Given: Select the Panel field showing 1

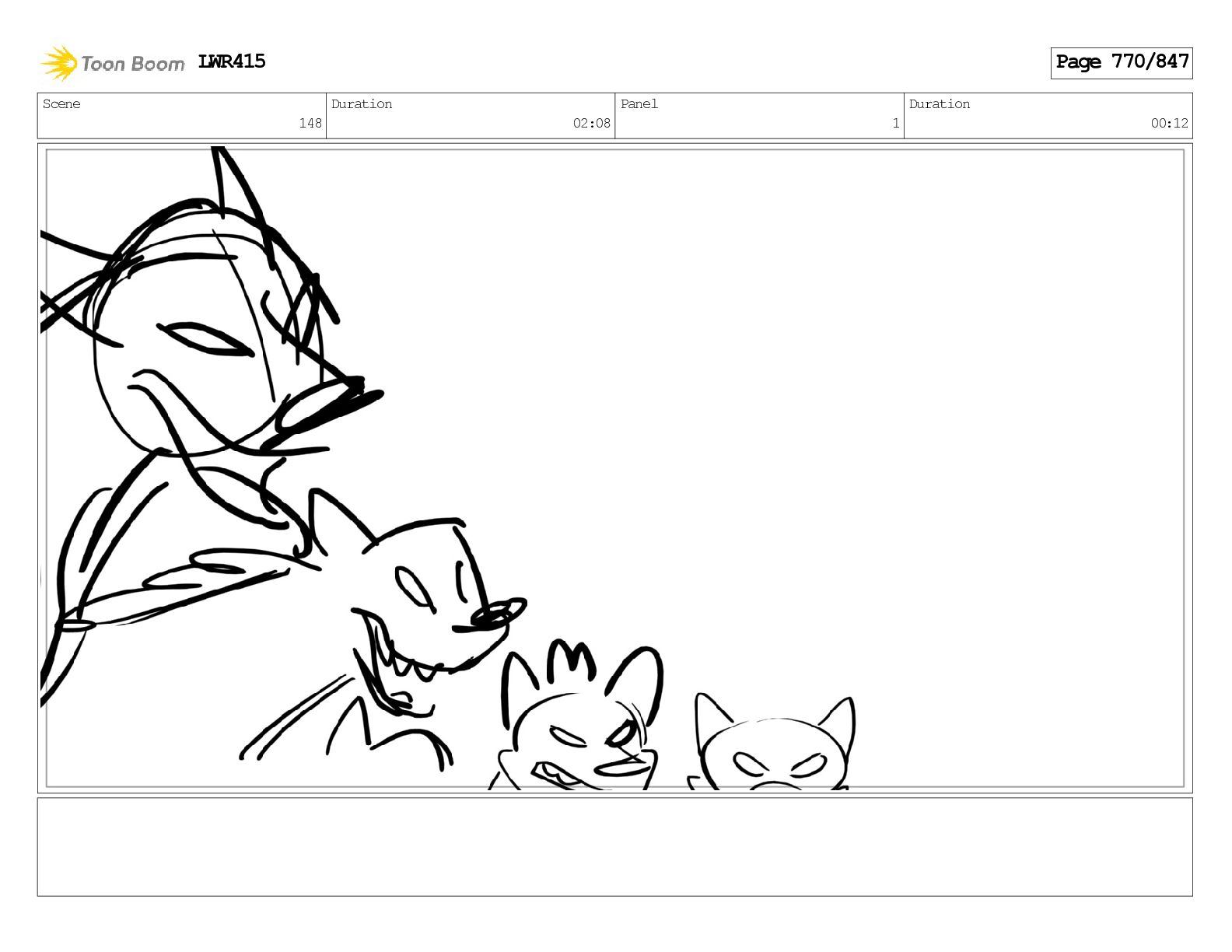Looking at the screenshot, I should point(759,116).
